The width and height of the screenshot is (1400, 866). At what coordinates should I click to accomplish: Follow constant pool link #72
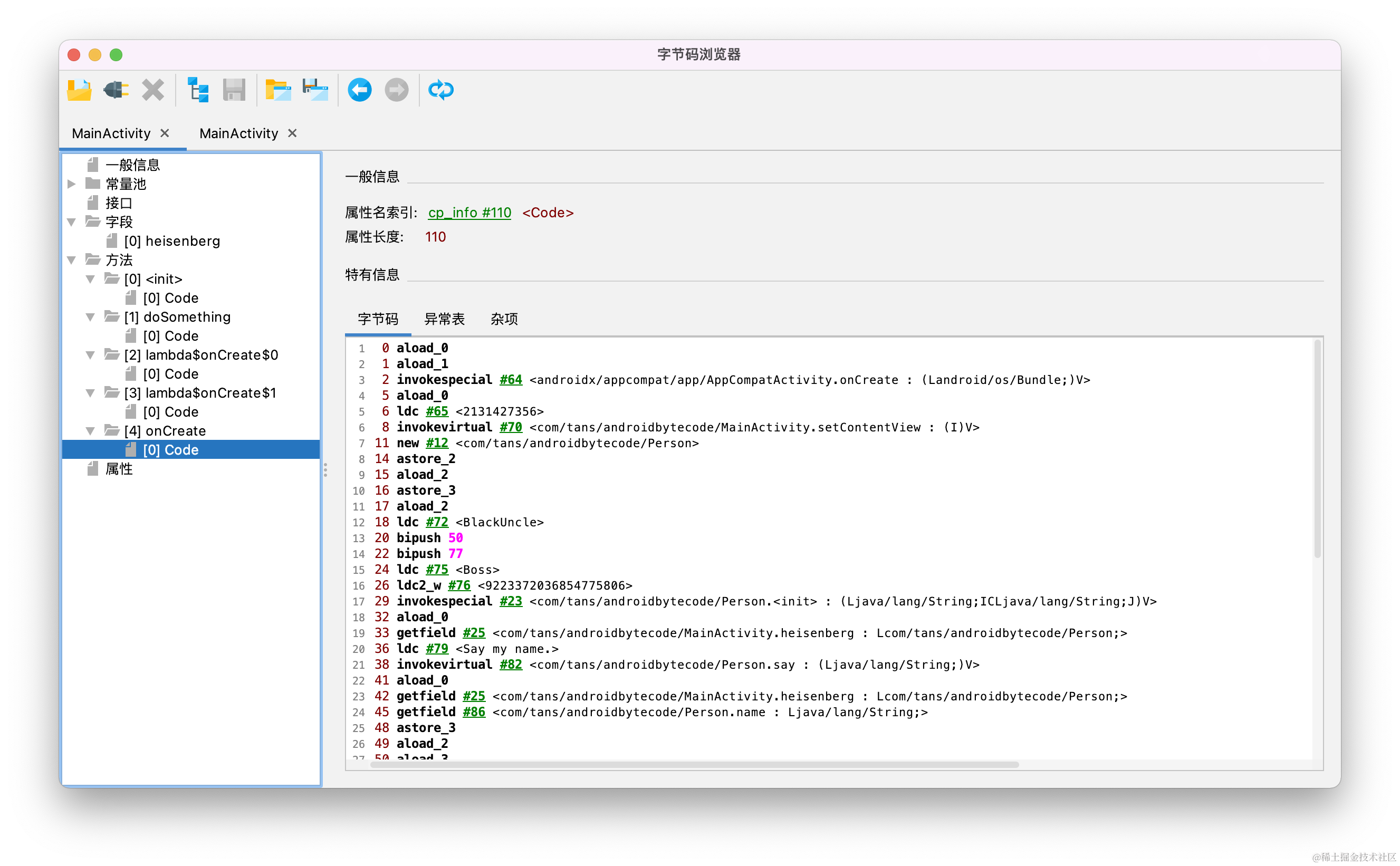(437, 522)
